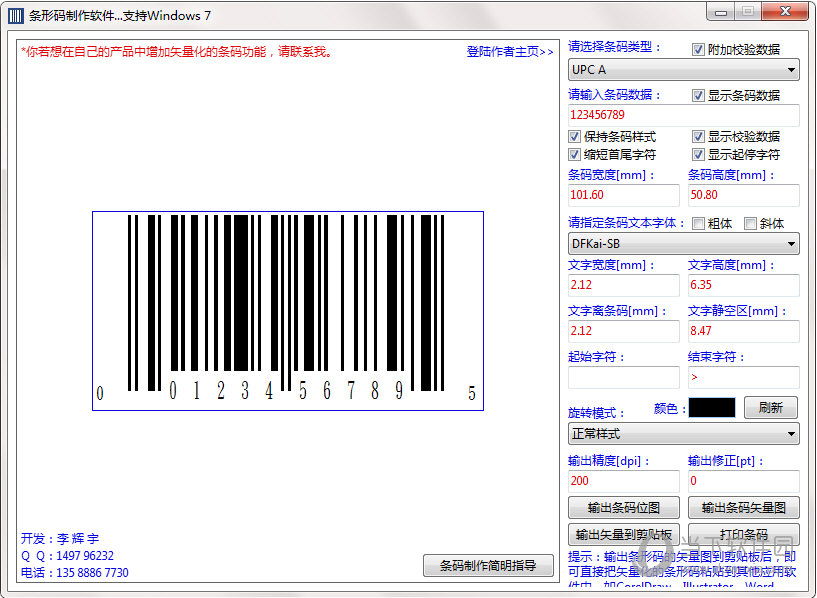Pick the black barcode color swatch
The height and width of the screenshot is (598, 817).
712,407
